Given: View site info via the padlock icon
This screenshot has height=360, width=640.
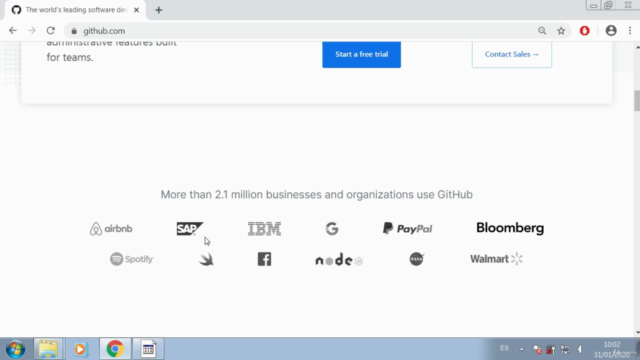Looking at the screenshot, I should tap(74, 31).
